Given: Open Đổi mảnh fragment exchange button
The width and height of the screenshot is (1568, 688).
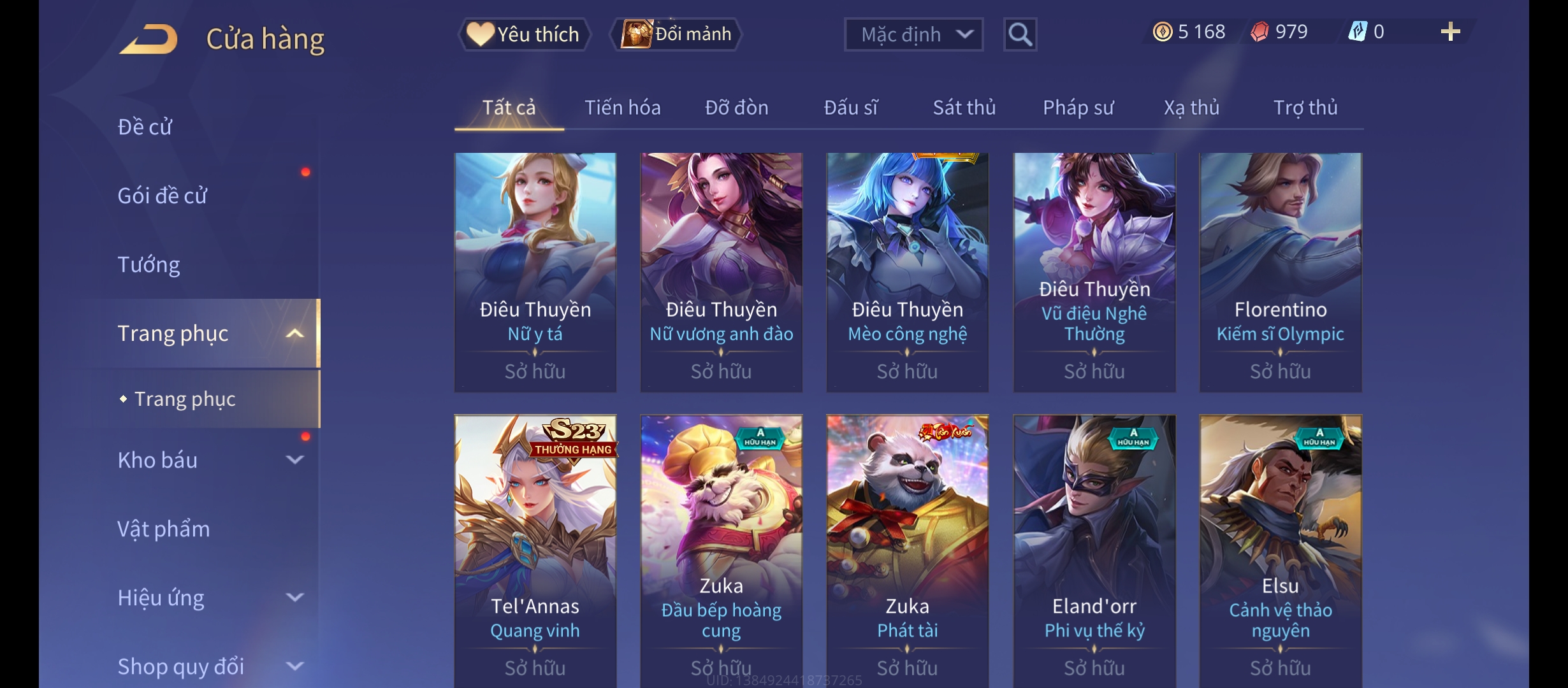Looking at the screenshot, I should [676, 34].
